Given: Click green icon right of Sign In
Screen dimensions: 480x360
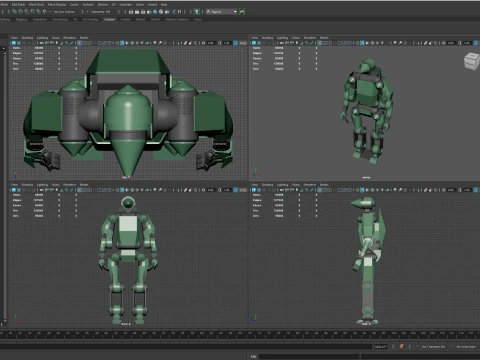Looking at the screenshot, I should click(242, 12).
